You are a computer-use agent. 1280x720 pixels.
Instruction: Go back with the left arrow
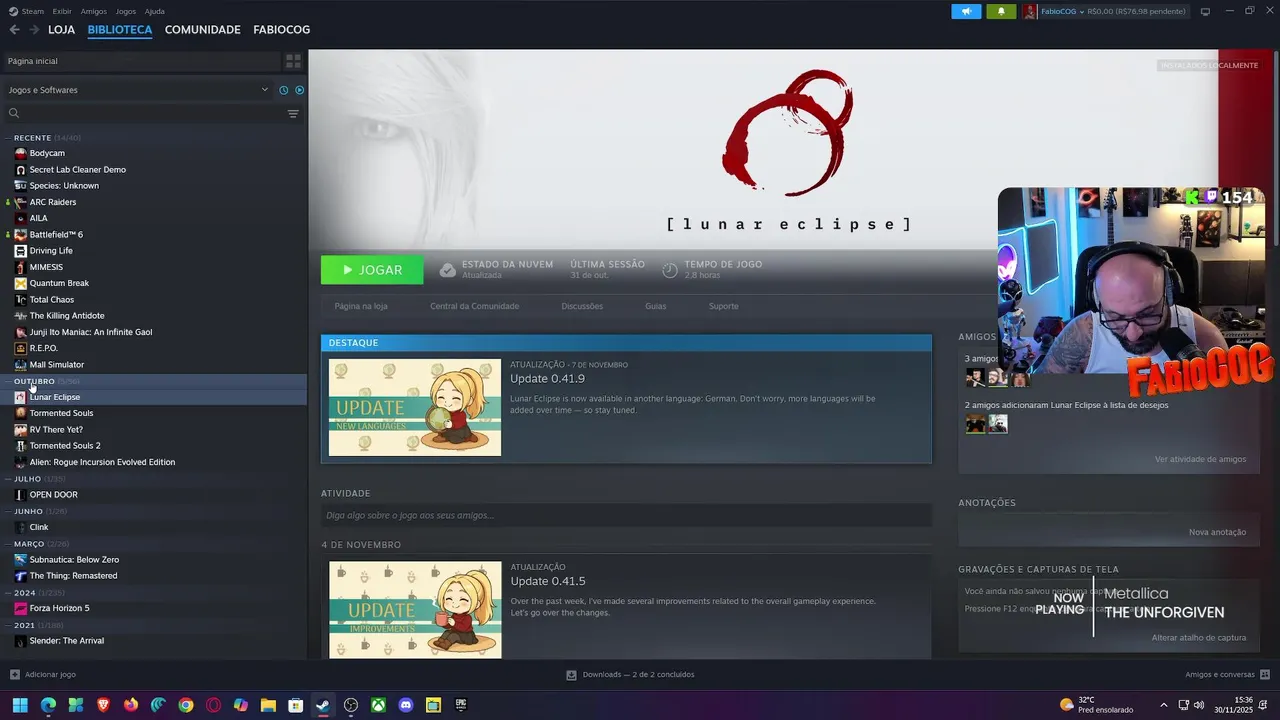pyautogui.click(x=14, y=30)
